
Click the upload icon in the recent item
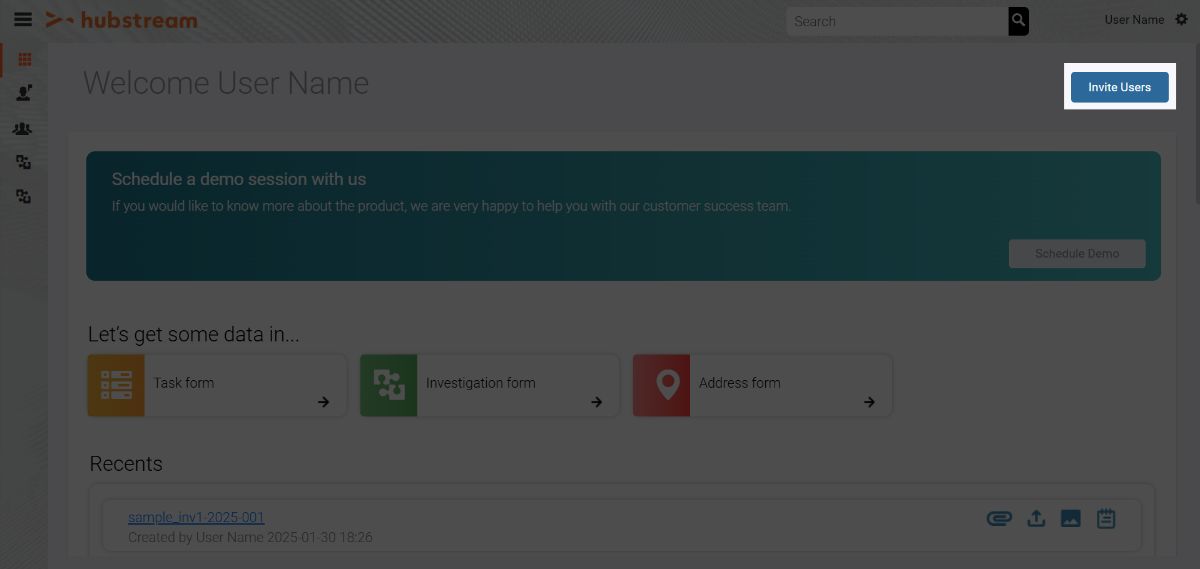1036,518
